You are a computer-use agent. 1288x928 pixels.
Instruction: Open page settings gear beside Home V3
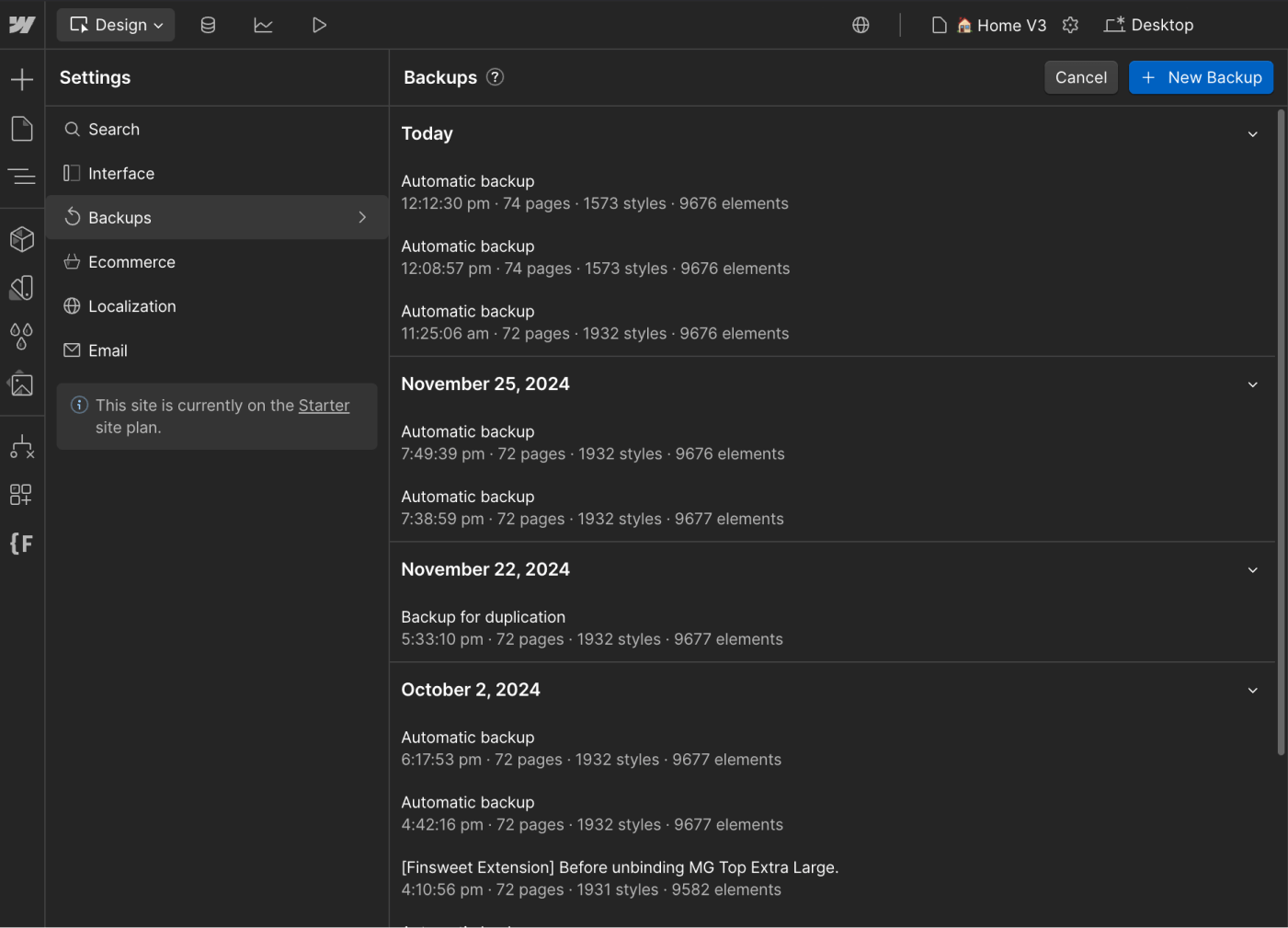pos(1070,25)
